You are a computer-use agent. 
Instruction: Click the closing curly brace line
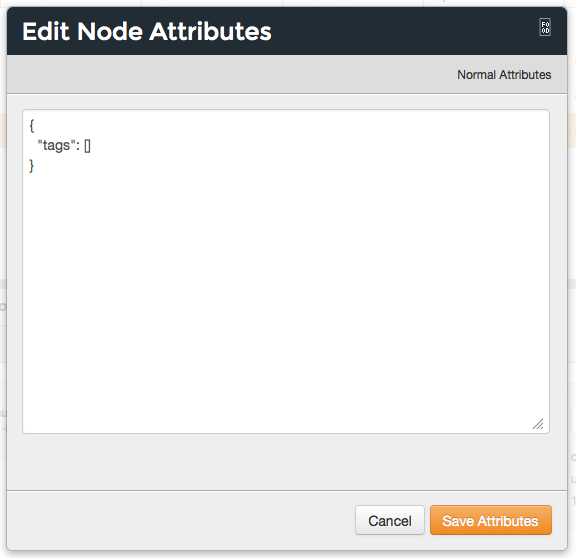click(x=32, y=166)
